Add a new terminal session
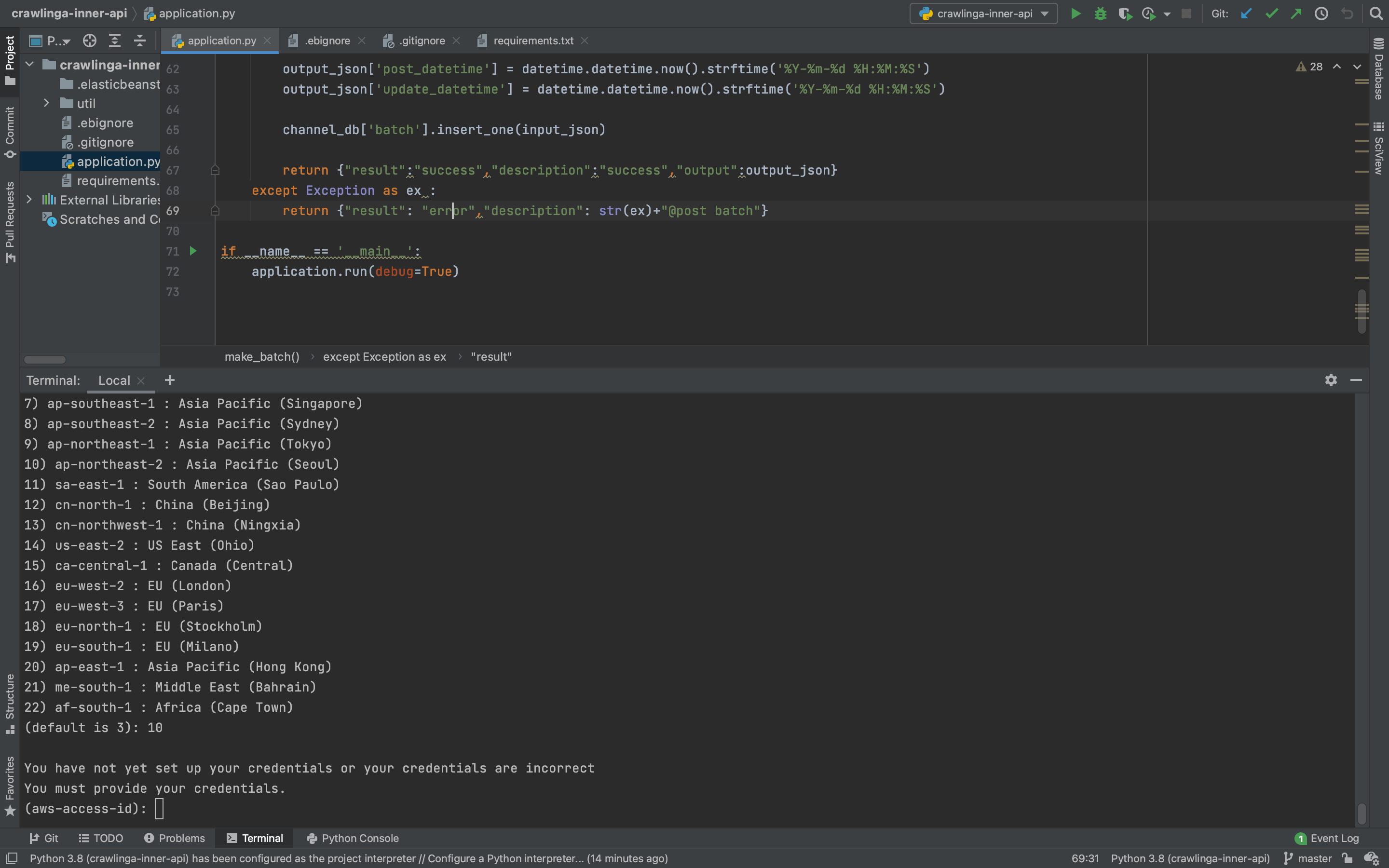Image resolution: width=1389 pixels, height=868 pixels. (169, 380)
